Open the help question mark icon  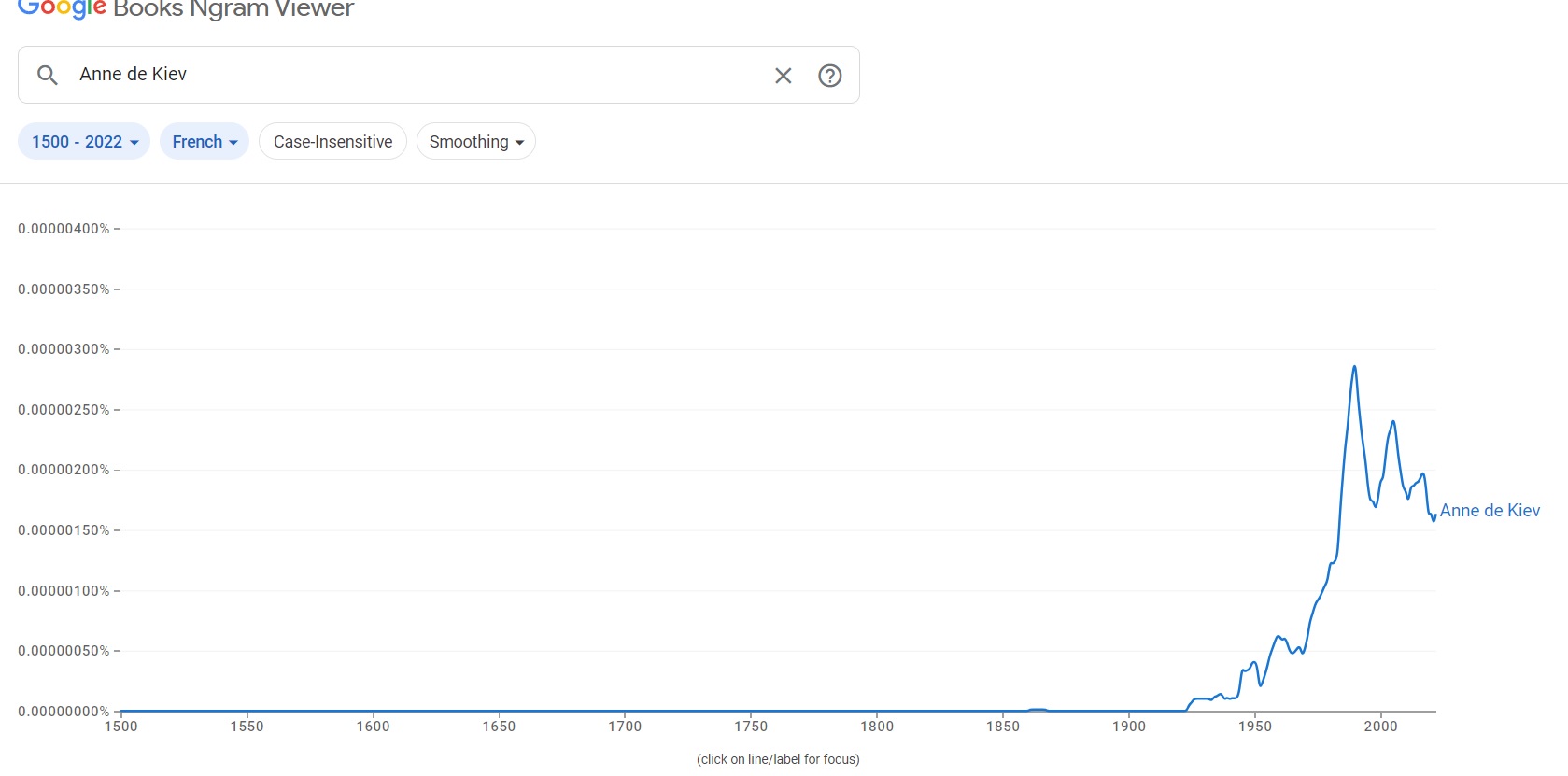[829, 76]
